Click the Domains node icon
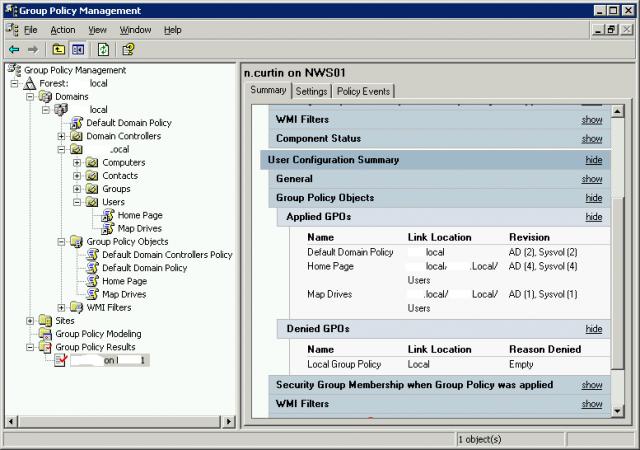The height and width of the screenshot is (450, 640). pos(45,97)
